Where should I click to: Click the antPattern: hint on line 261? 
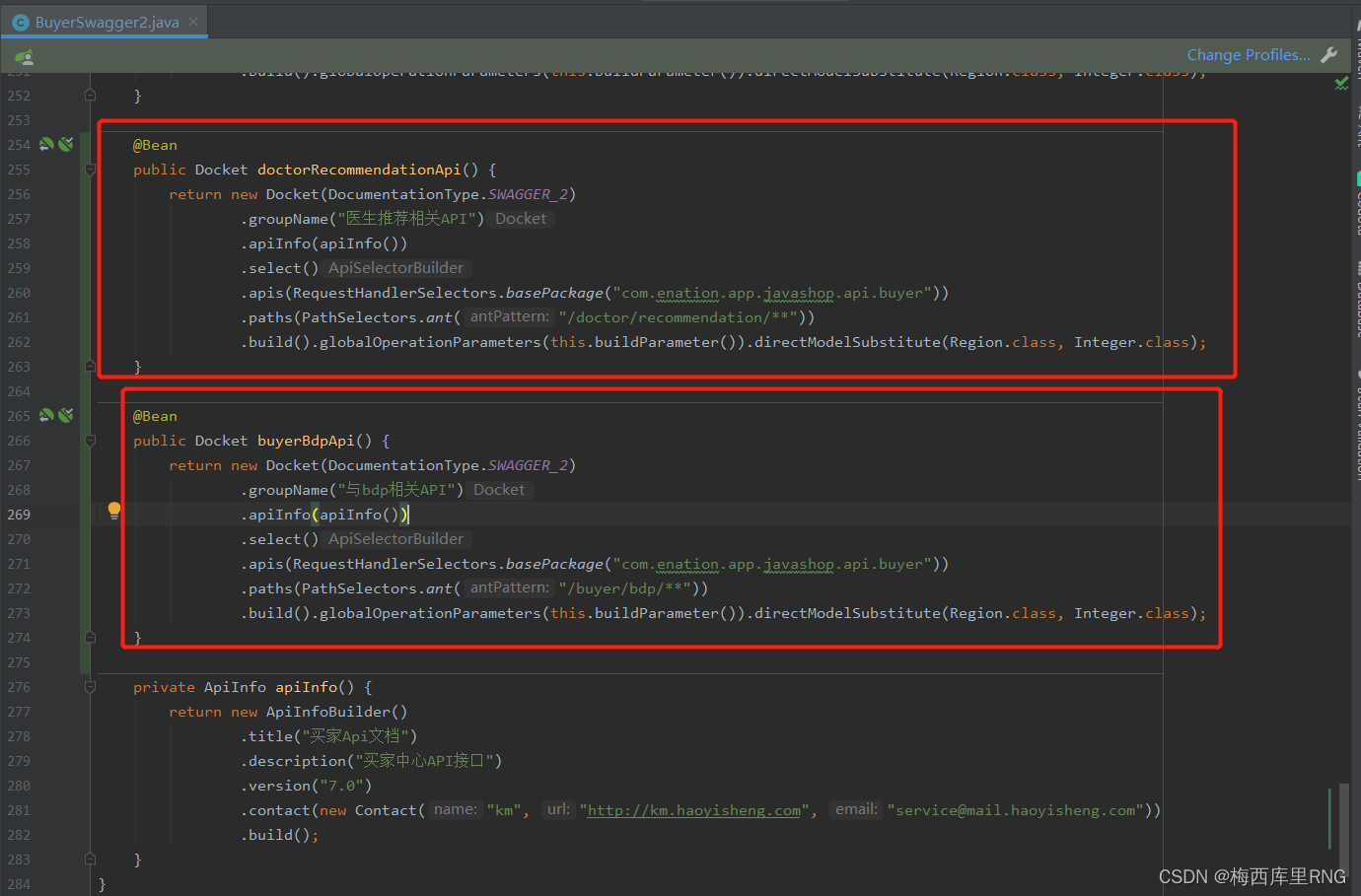510,317
